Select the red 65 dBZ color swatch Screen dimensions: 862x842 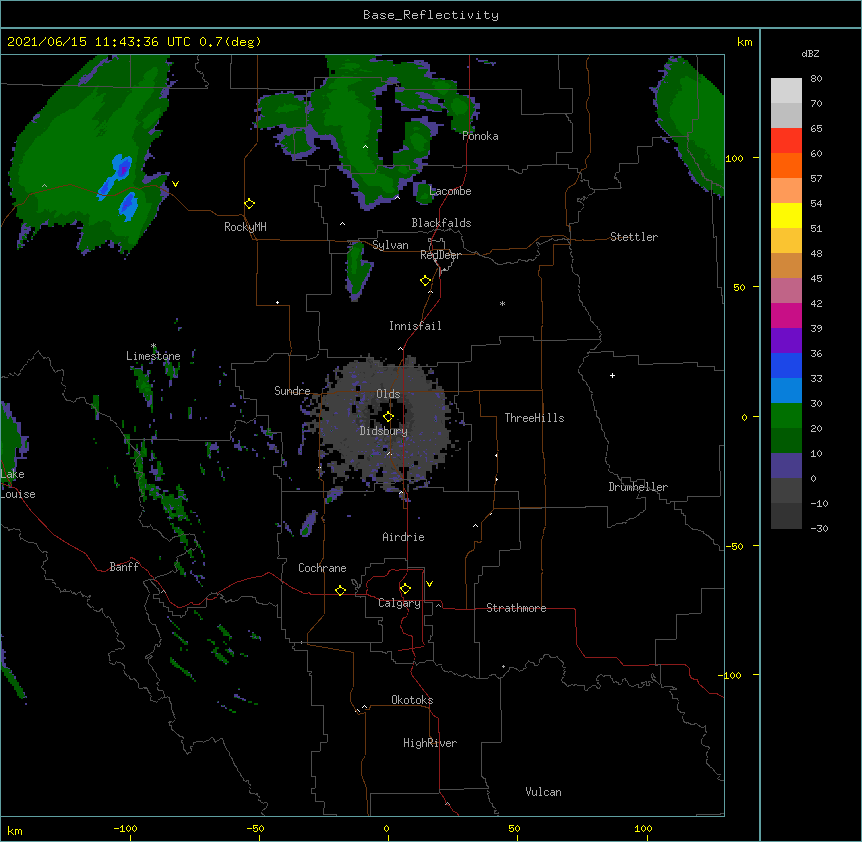(786, 140)
